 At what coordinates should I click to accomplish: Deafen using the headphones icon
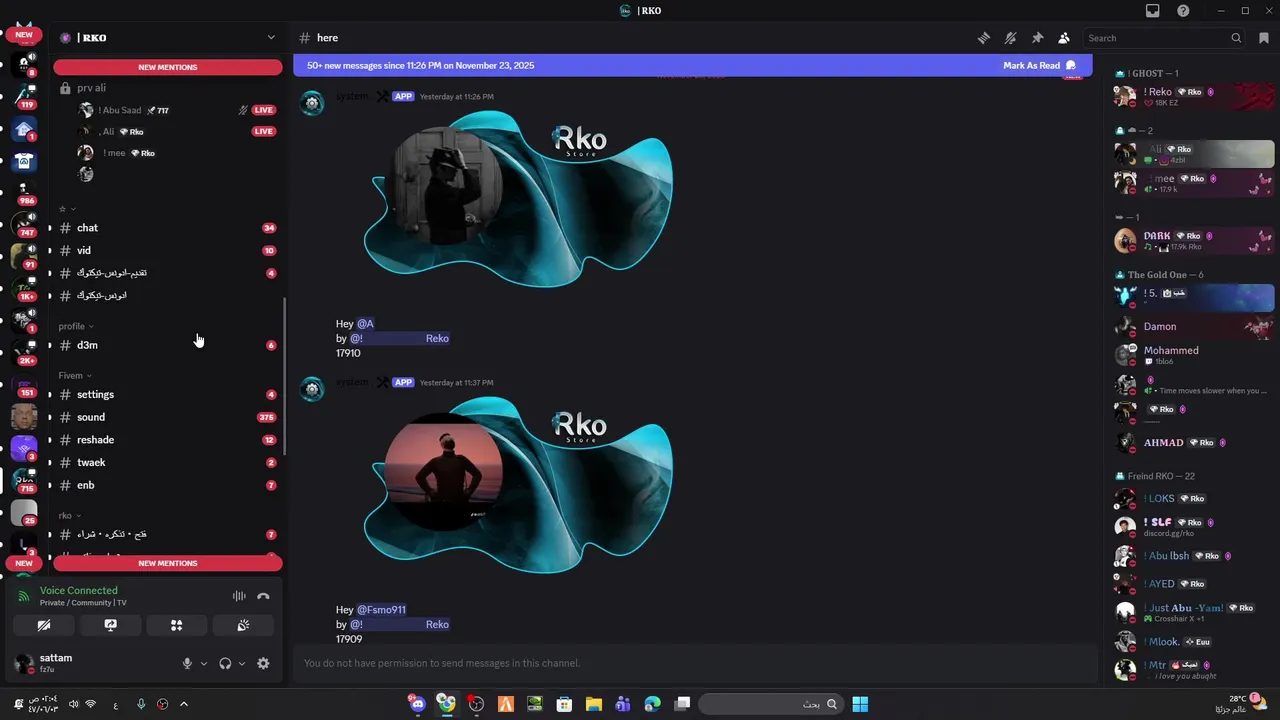click(225, 663)
